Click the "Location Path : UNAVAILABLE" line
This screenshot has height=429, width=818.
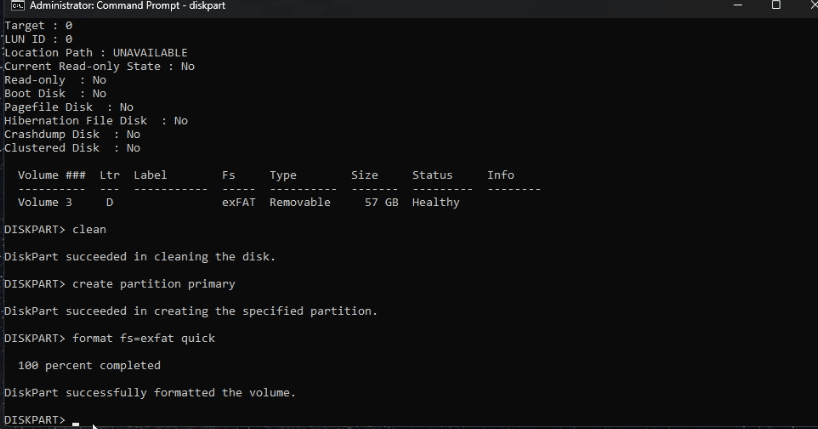(96, 53)
